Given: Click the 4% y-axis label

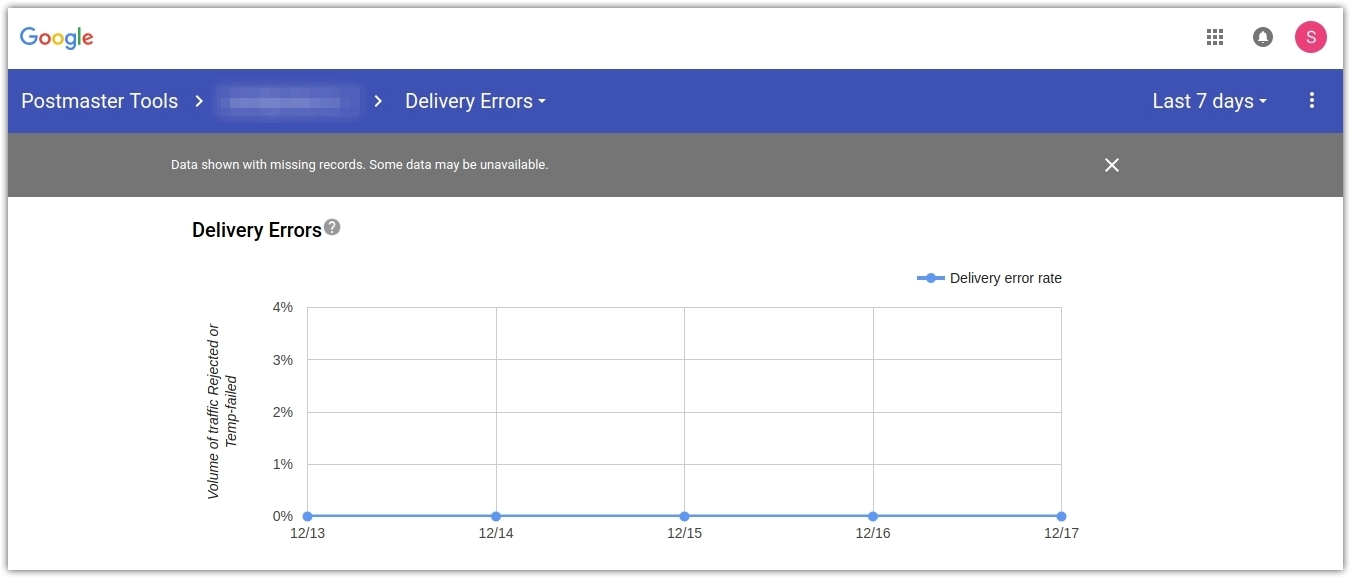Looking at the screenshot, I should [x=283, y=307].
